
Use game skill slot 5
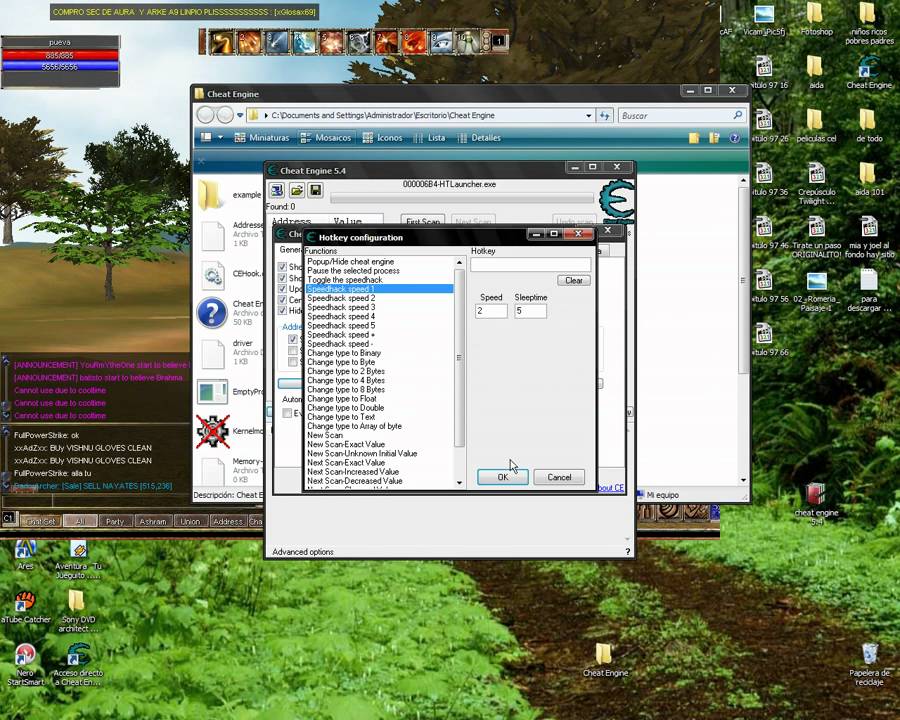pyautogui.click(x=332, y=42)
